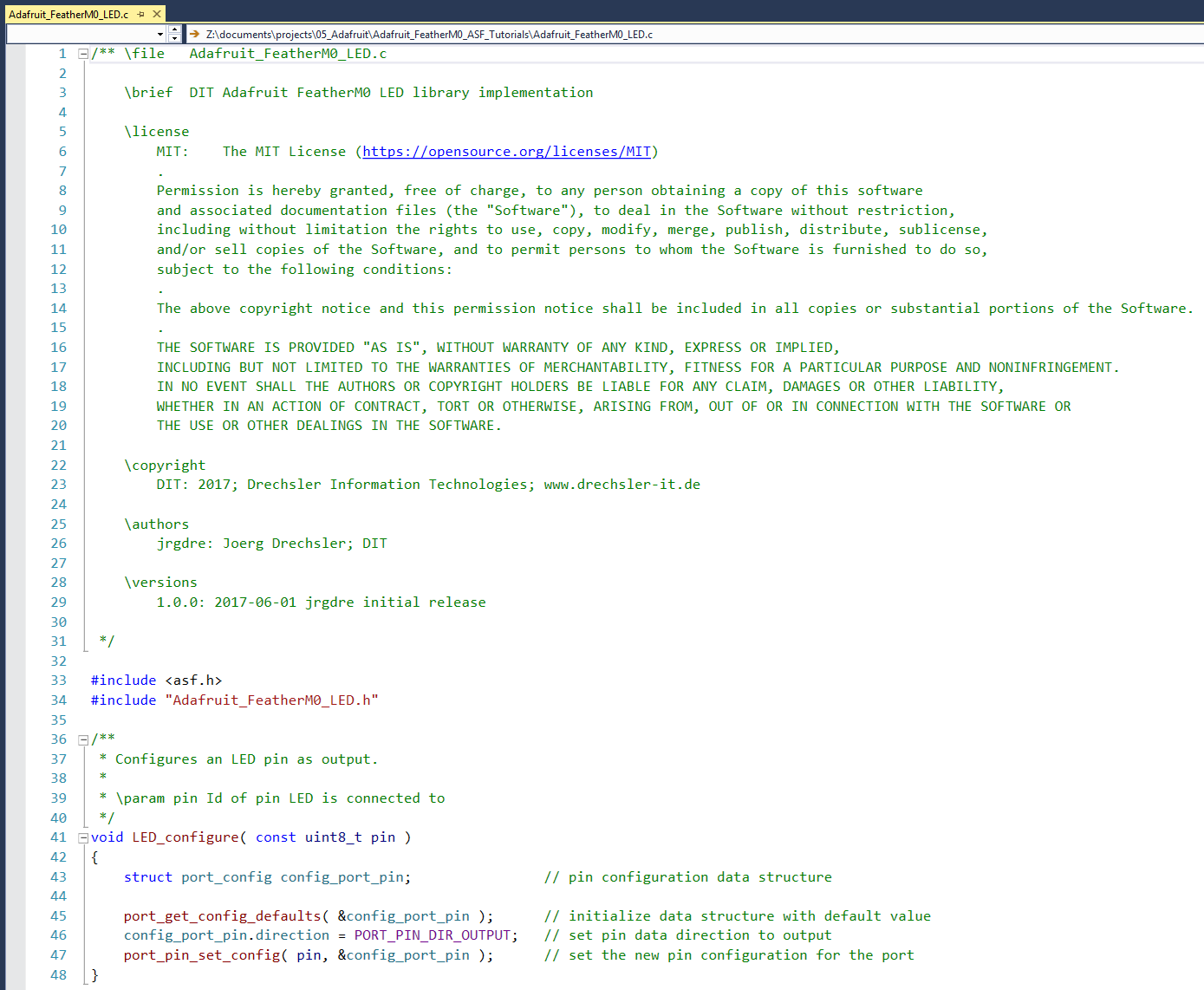Click 'initialize data structure with default value' comment
Viewport: 1204px width, 990px height.
[738, 916]
